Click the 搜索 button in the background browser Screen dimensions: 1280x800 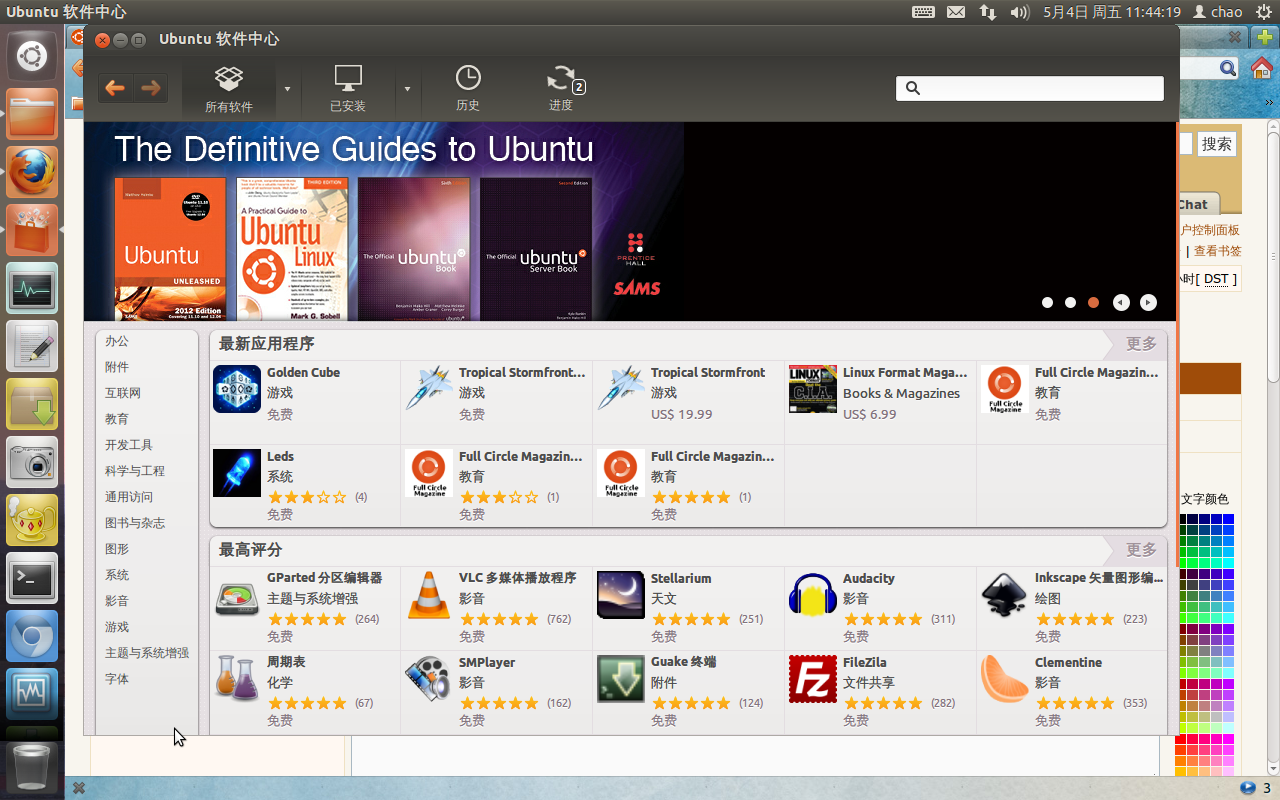[x=1217, y=144]
